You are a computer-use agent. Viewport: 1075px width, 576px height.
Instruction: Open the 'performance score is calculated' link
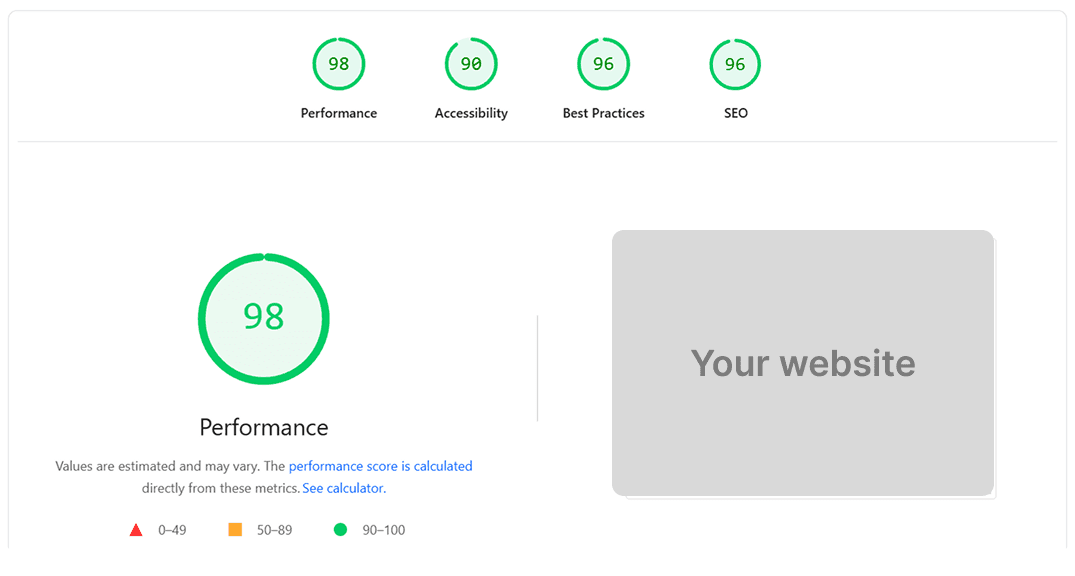[x=381, y=466]
